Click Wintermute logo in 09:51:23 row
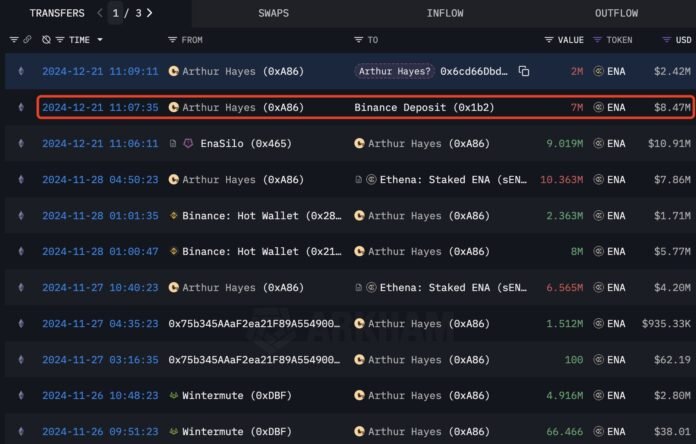 click(174, 431)
